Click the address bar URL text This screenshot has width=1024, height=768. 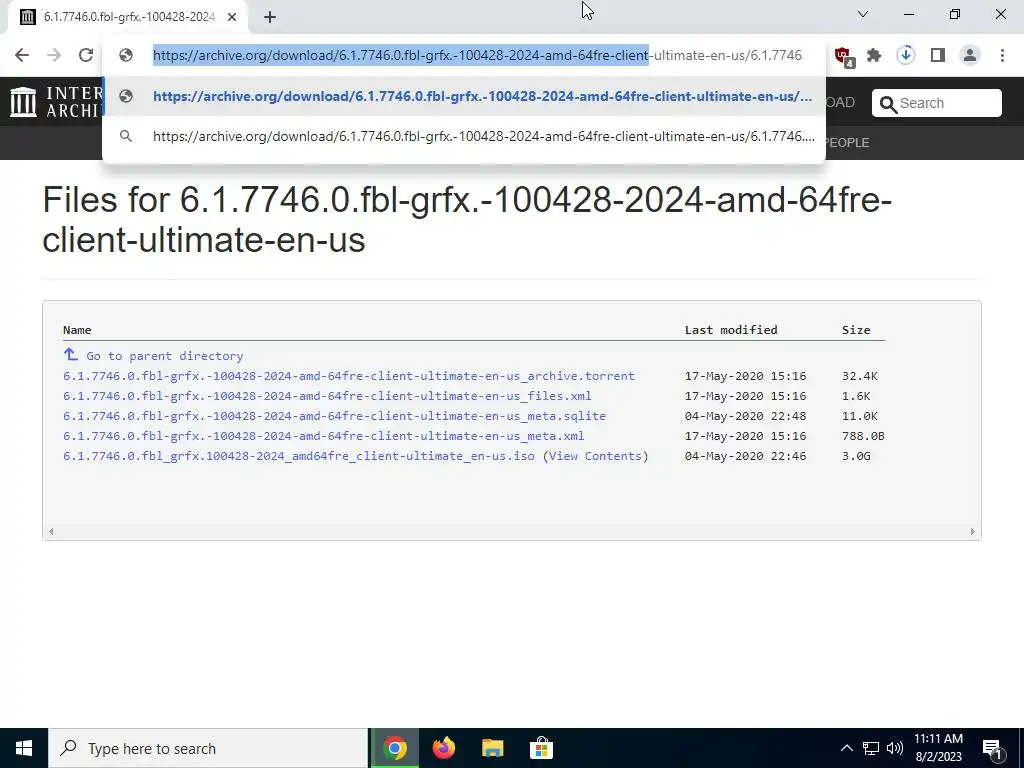[x=477, y=56]
